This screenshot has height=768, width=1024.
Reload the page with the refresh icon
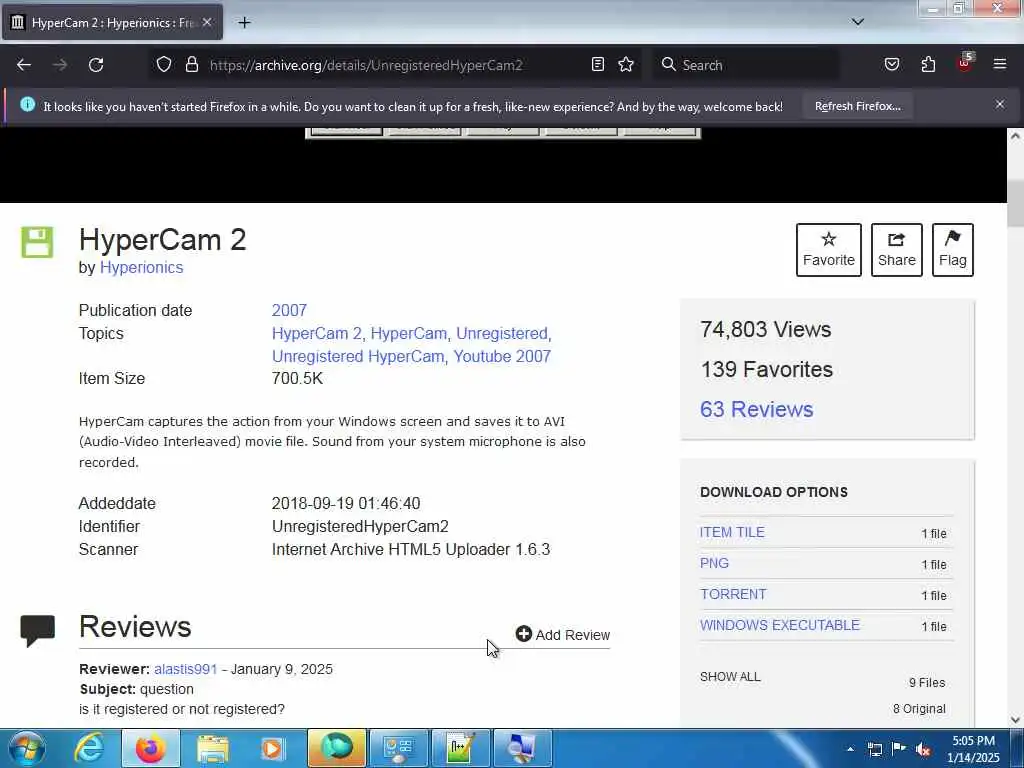point(96,65)
